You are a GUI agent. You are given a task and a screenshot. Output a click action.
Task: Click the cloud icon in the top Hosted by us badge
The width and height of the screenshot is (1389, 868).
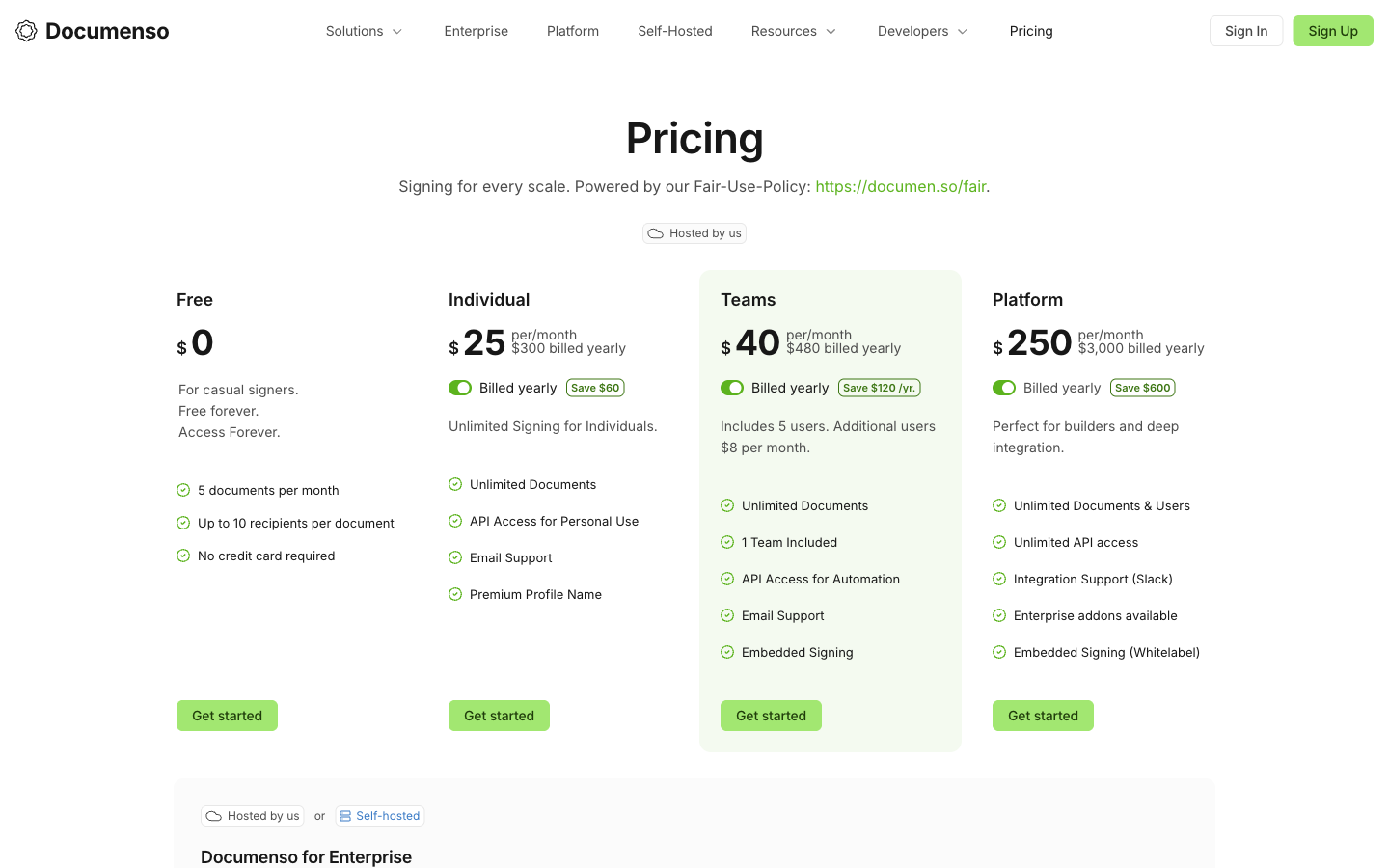click(x=656, y=233)
